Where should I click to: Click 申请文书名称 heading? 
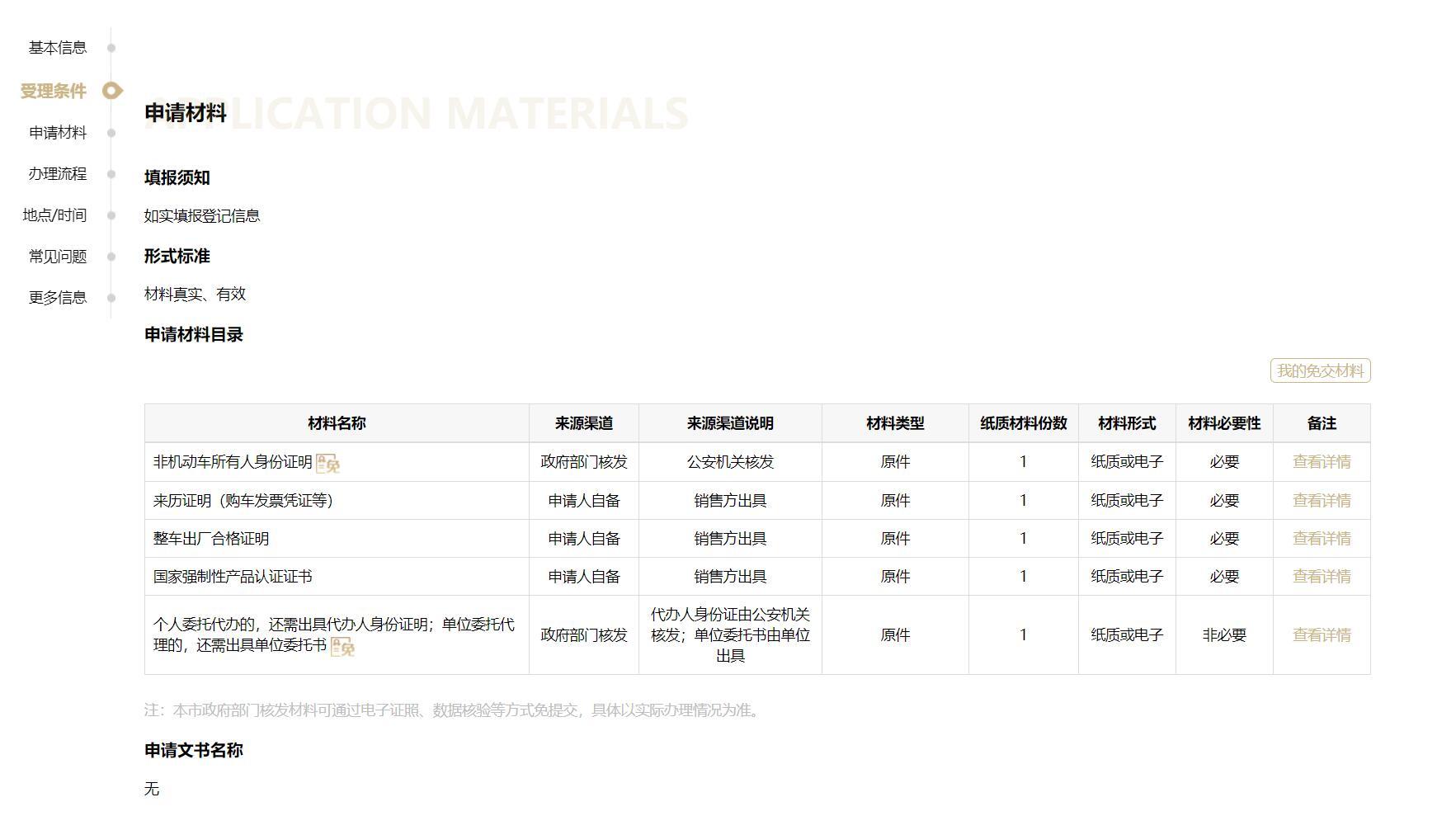[194, 750]
